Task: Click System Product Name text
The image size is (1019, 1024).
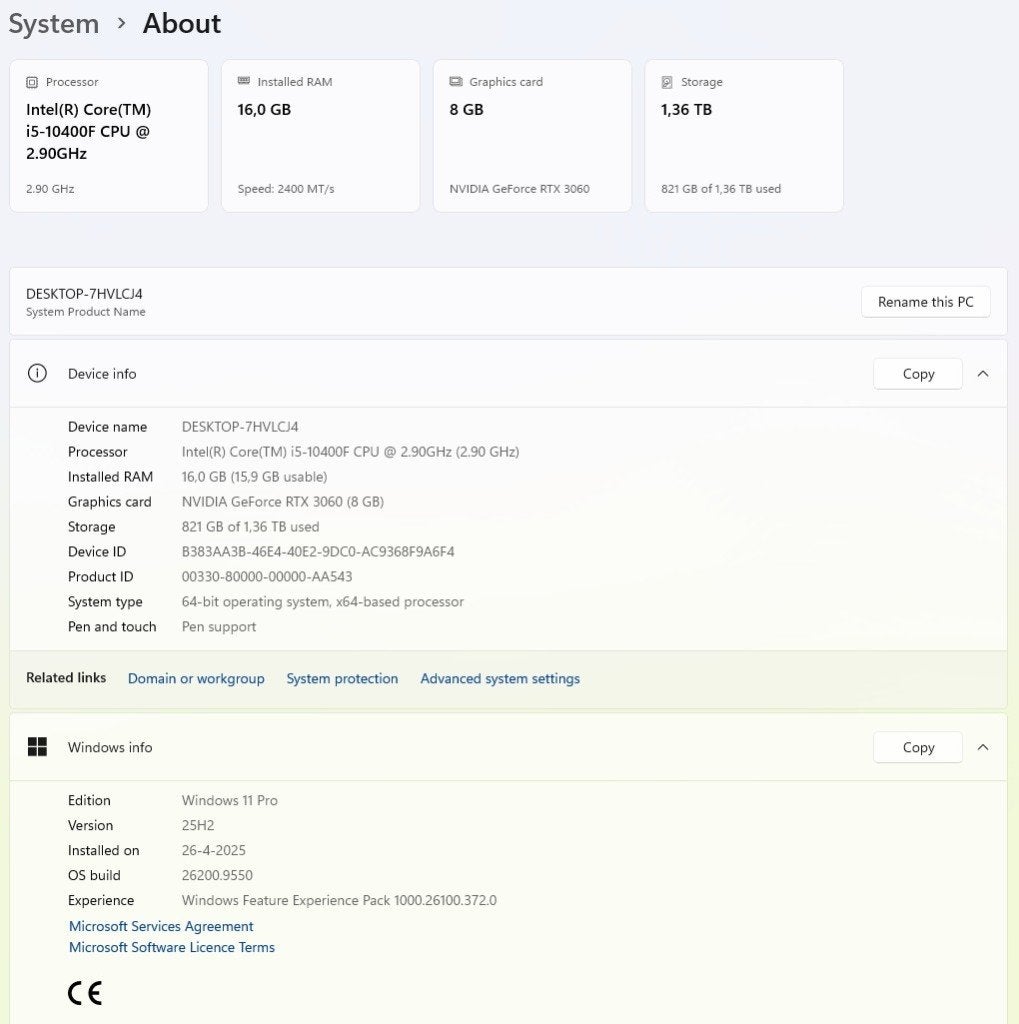Action: pyautogui.click(x=86, y=312)
